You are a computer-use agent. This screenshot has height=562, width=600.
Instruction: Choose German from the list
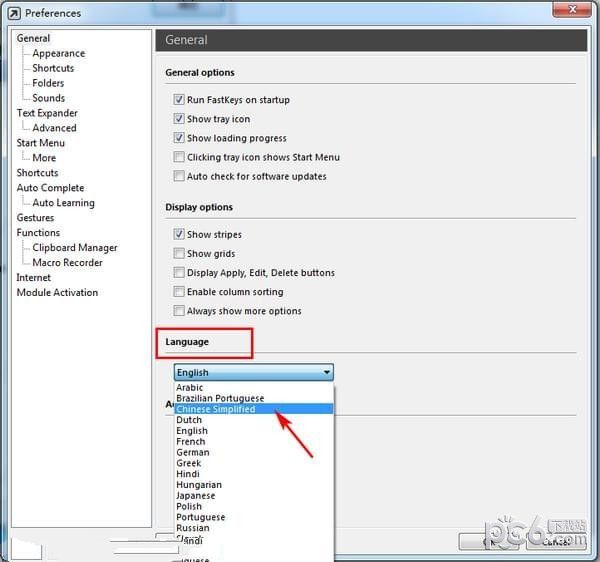pos(254,452)
